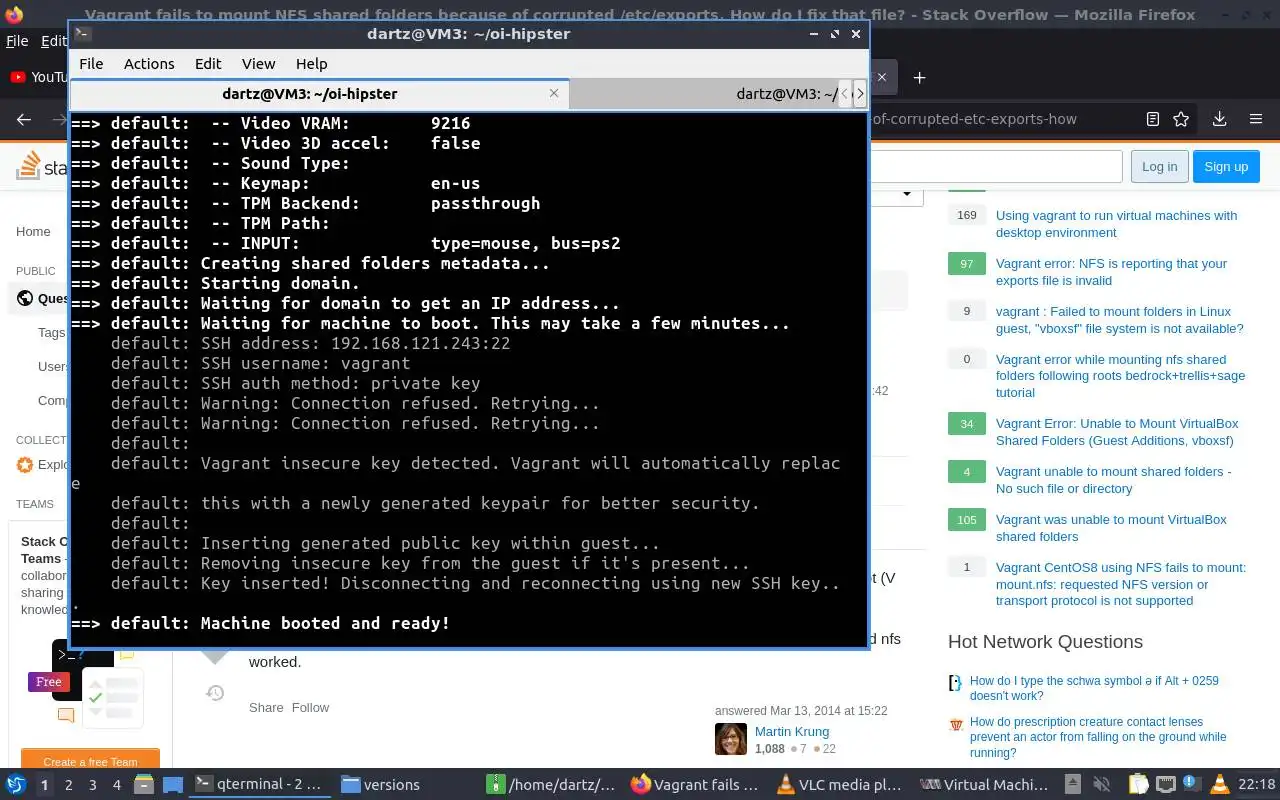Open 'Unable to Mount VirtualBox Shared Folders' link
The width and height of the screenshot is (1280, 800).
1117,432
